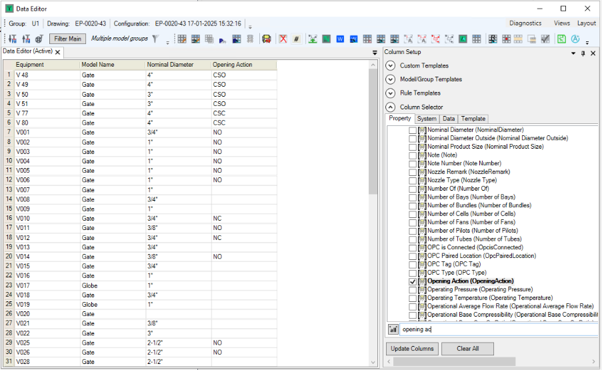Click the sort ascending toolbar icon
The image size is (602, 370).
pyautogui.click(x=26, y=39)
